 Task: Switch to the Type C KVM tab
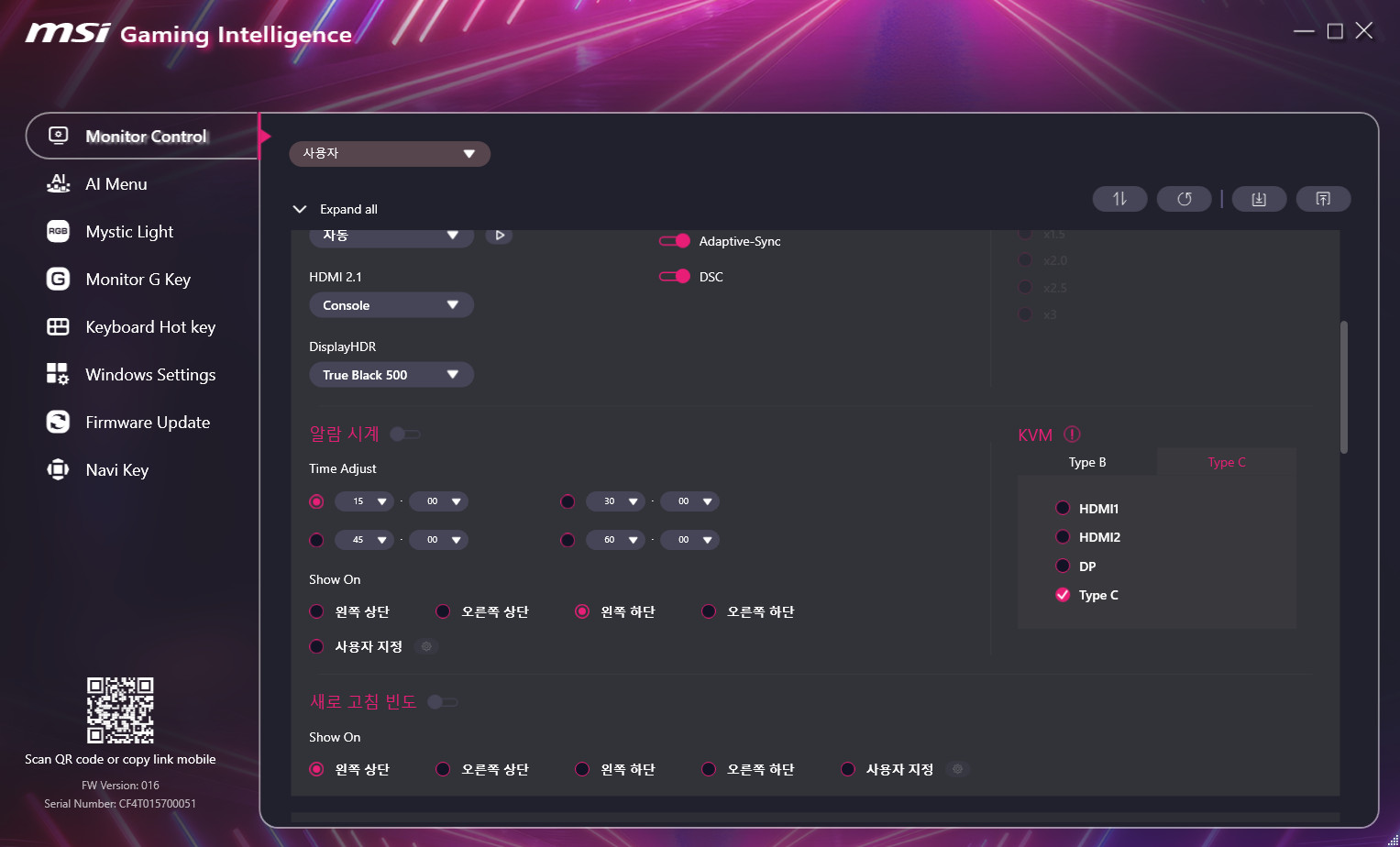click(1226, 462)
